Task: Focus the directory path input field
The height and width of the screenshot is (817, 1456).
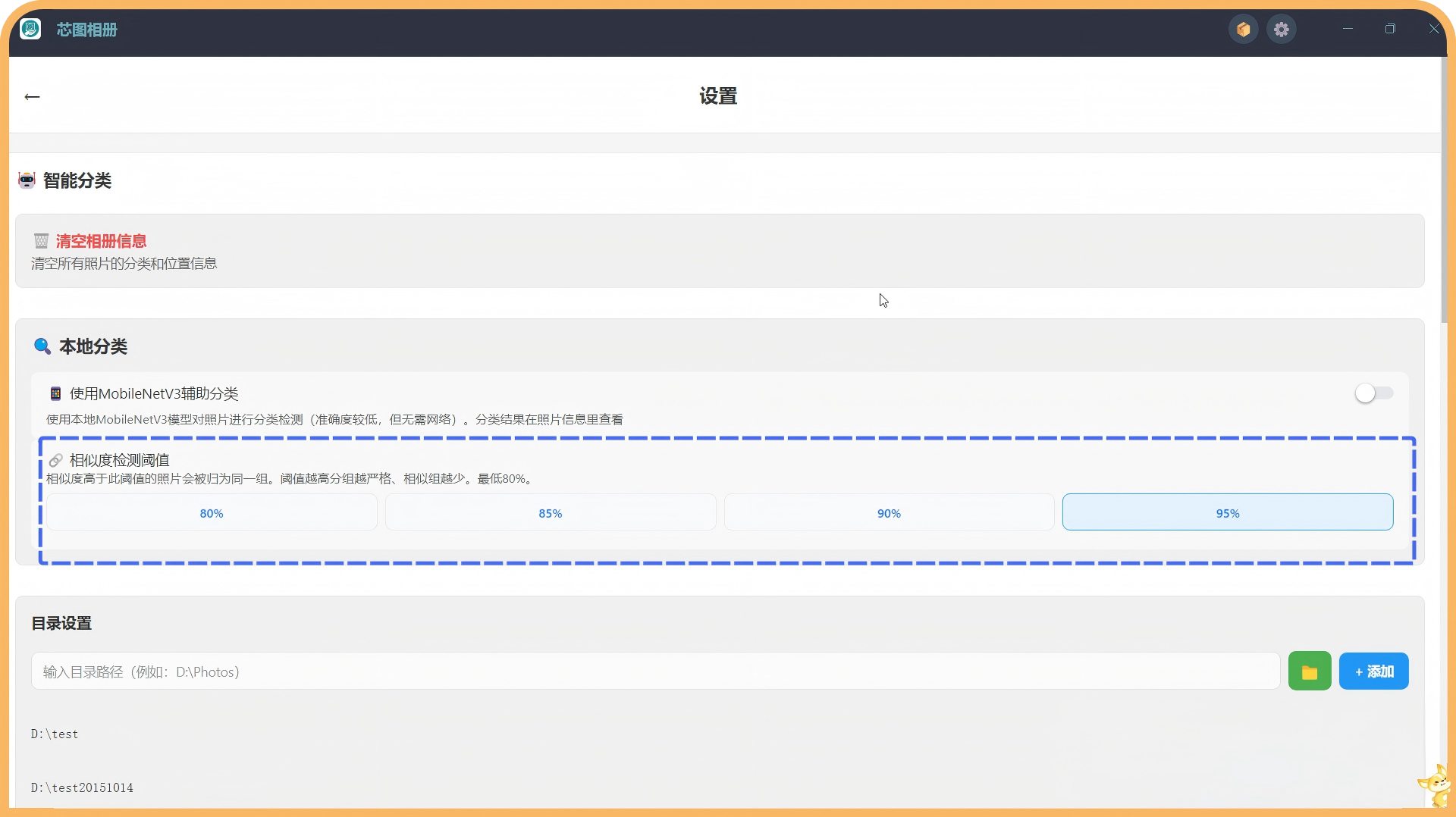Action: point(655,671)
